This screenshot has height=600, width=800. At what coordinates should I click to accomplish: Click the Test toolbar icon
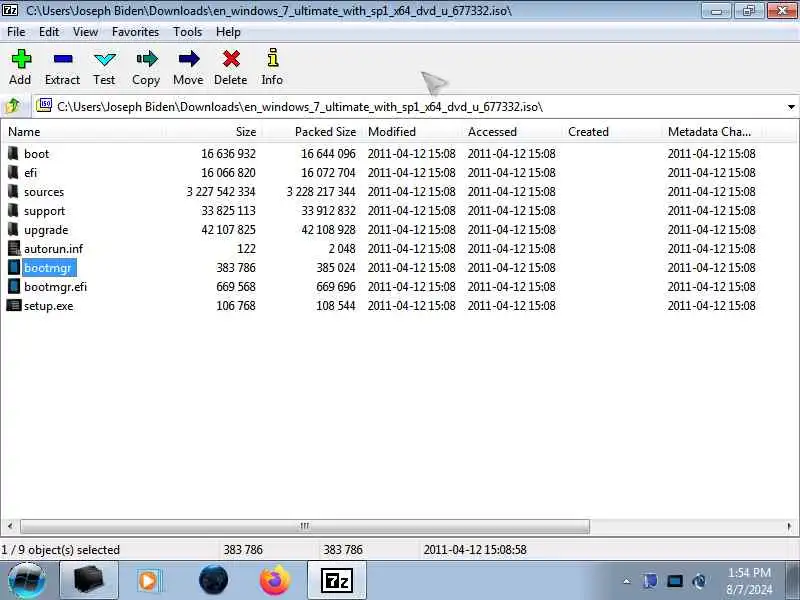pos(105,59)
